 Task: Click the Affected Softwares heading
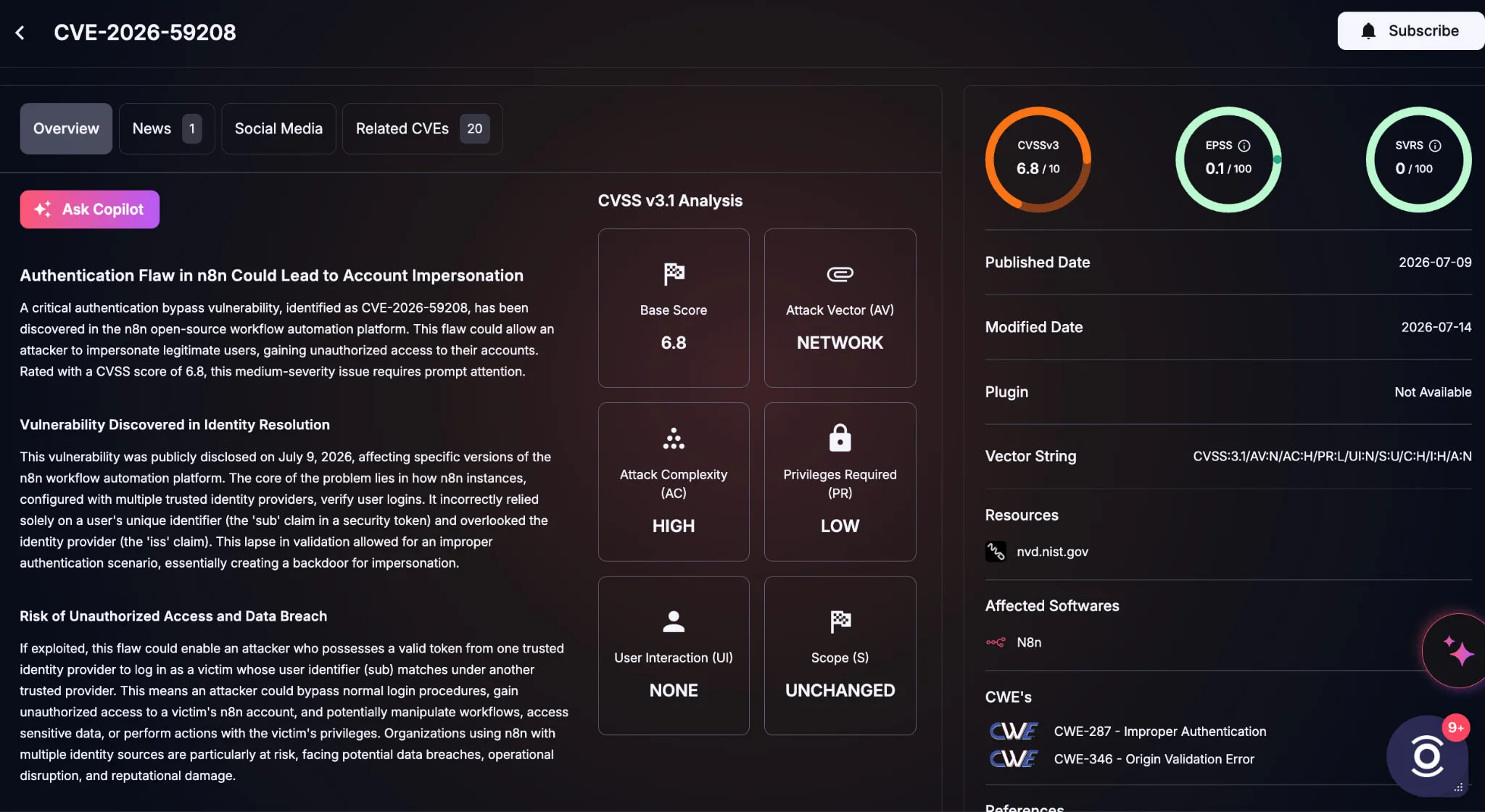(x=1051, y=606)
